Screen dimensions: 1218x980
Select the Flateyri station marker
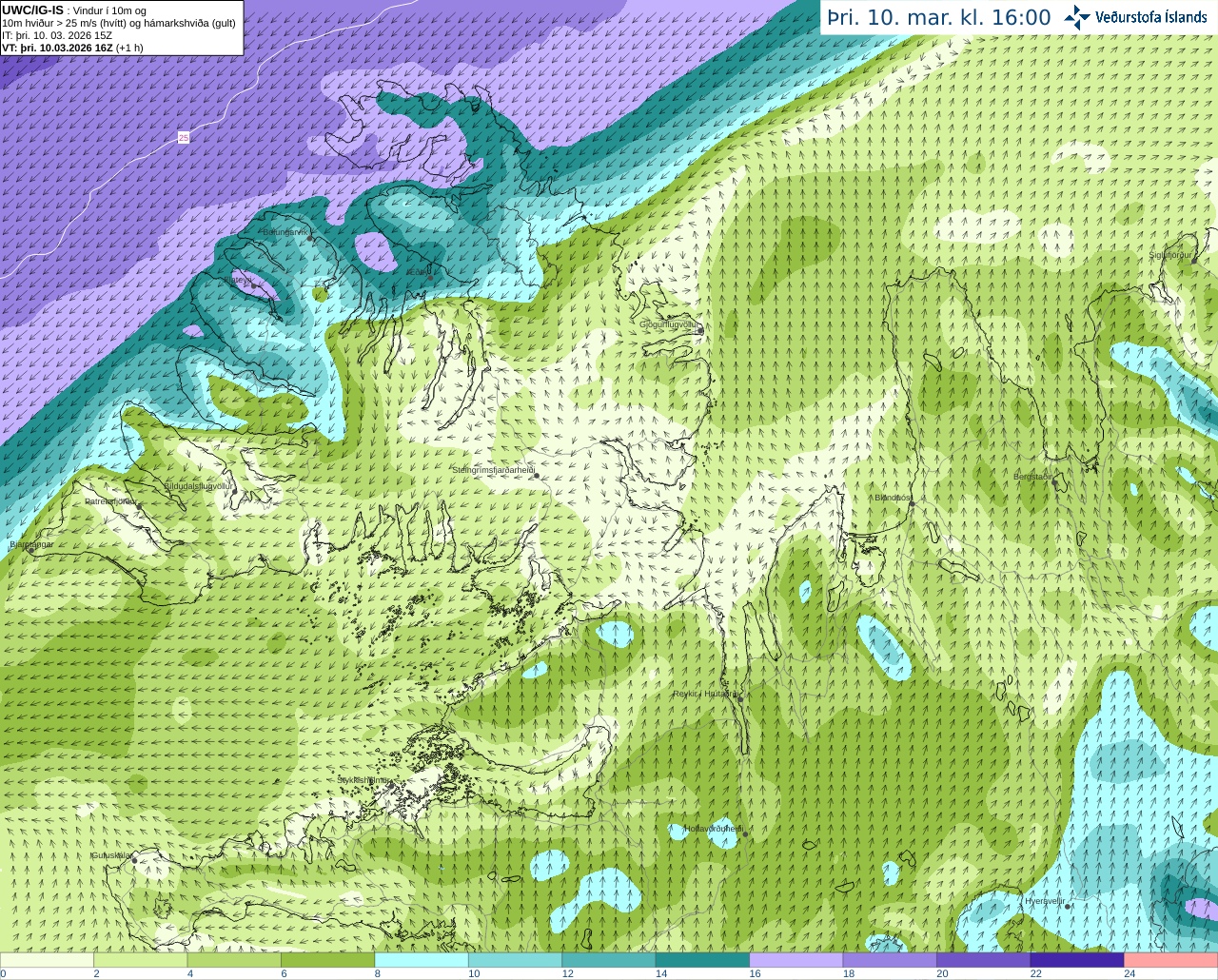tap(254, 285)
